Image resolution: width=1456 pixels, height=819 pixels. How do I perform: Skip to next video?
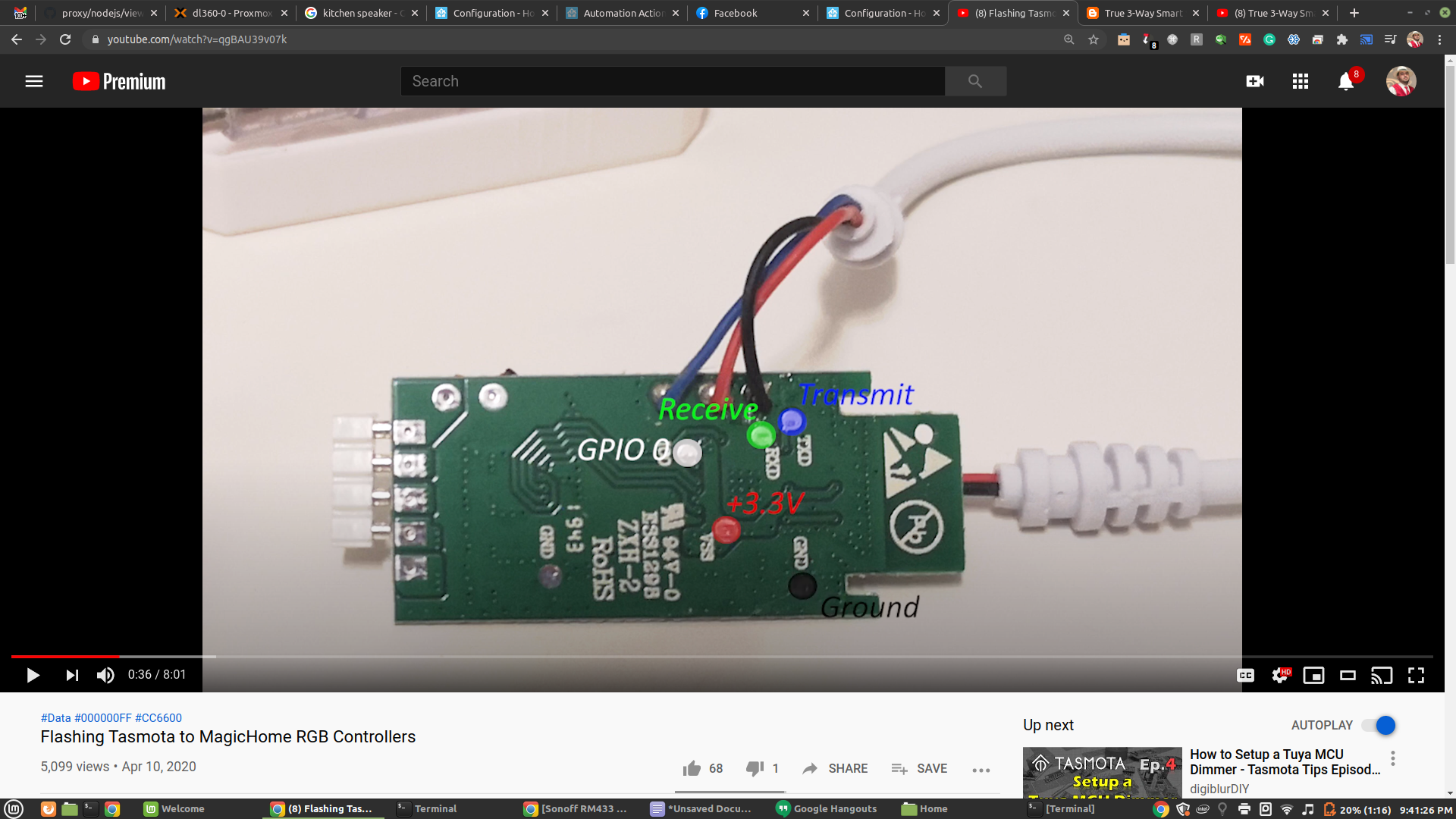click(72, 675)
